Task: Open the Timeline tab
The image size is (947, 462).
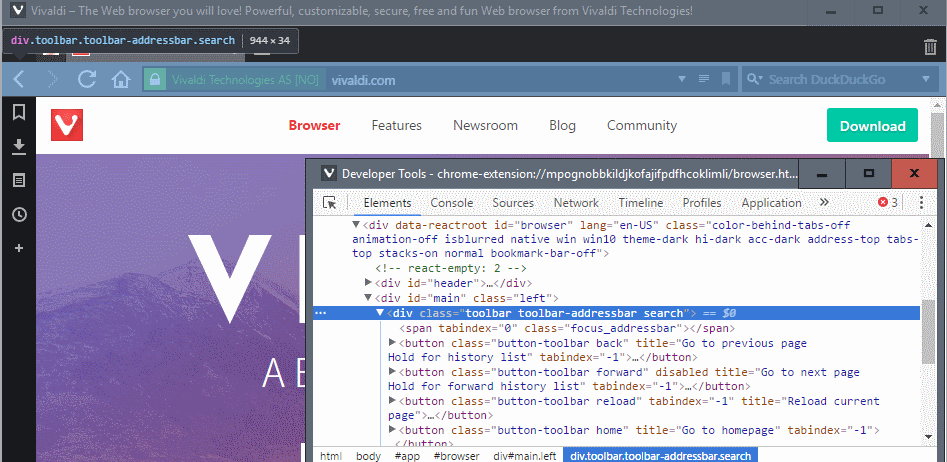Action: click(641, 203)
